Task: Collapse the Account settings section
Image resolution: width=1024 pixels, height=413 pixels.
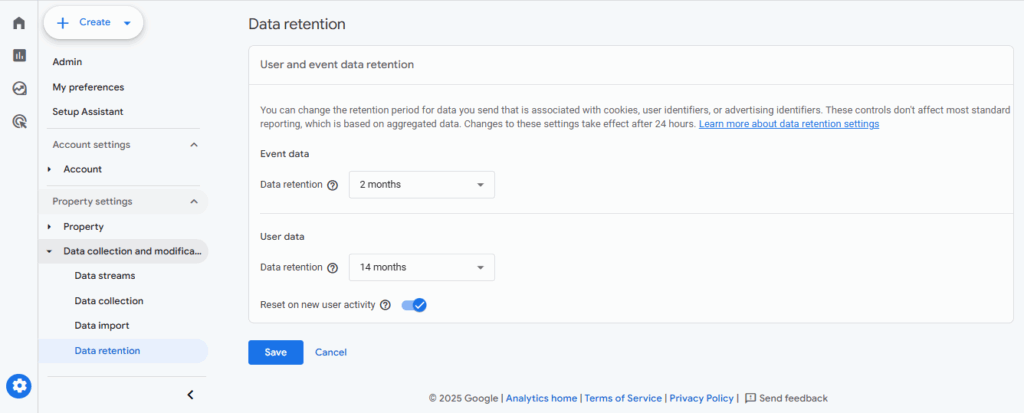Action: point(193,144)
